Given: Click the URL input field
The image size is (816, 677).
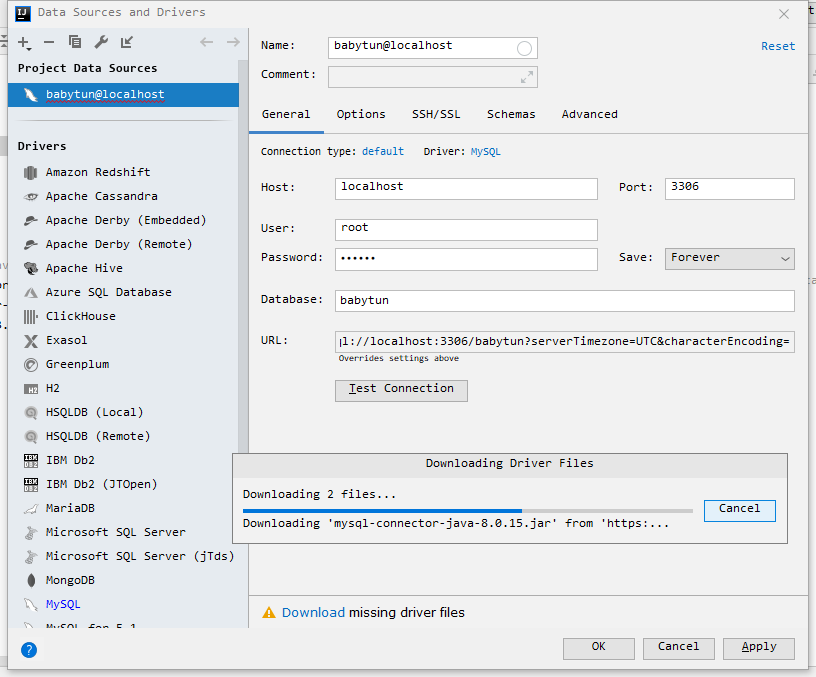Looking at the screenshot, I should 565,342.
